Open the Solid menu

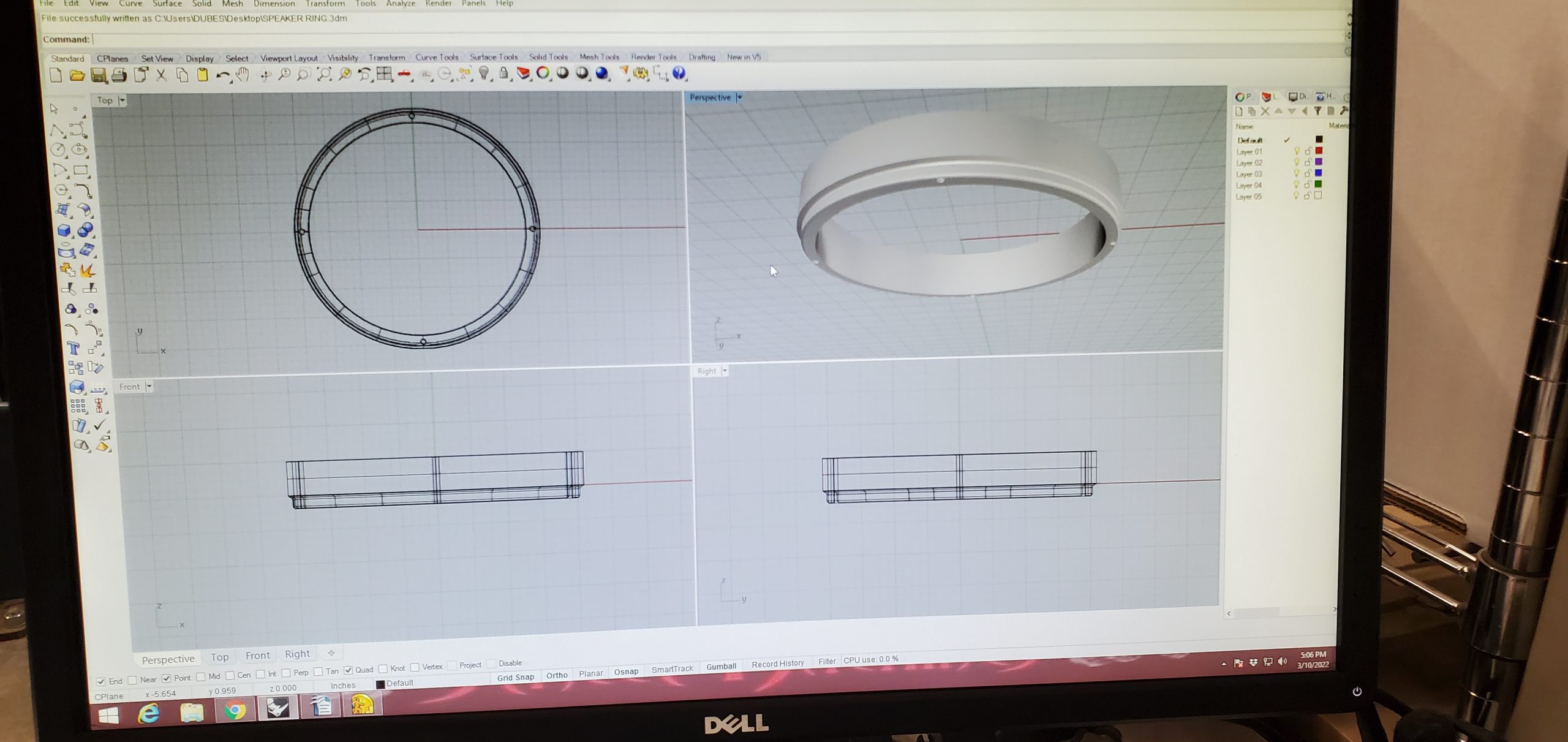coord(202,4)
